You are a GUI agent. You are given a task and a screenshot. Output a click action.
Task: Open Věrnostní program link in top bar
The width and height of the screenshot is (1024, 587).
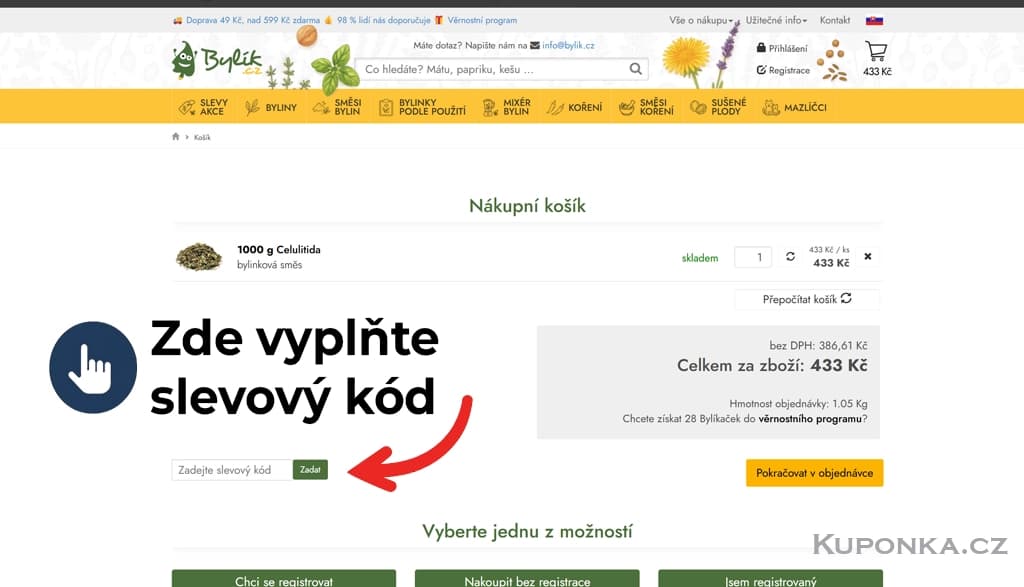(482, 20)
